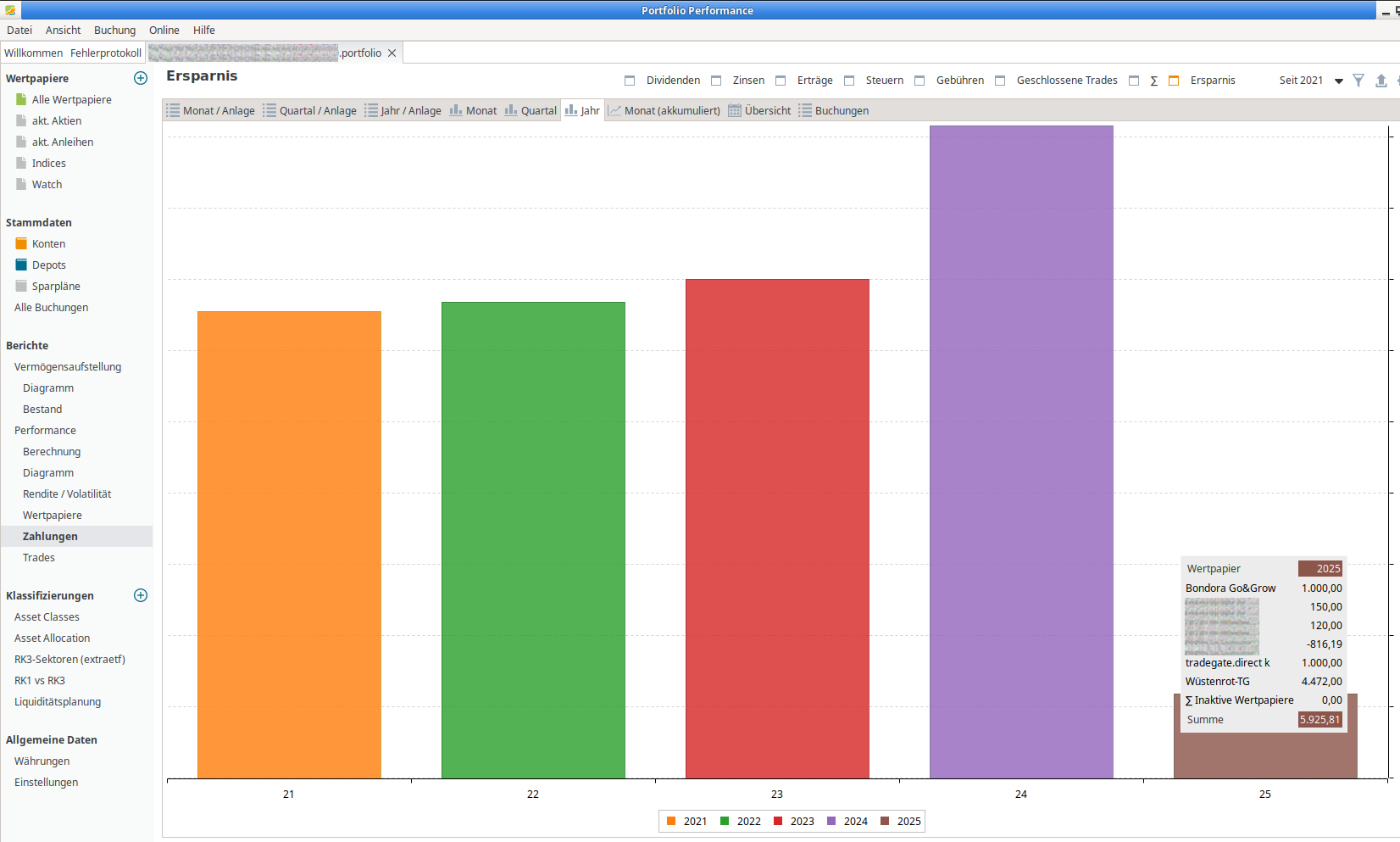Click the gray Sparpläne icon

(21, 286)
